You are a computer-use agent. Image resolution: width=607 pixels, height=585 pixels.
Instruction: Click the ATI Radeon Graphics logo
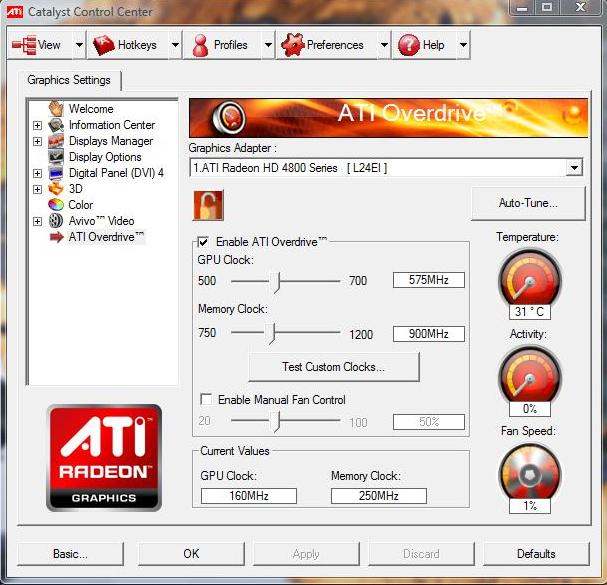(104, 458)
